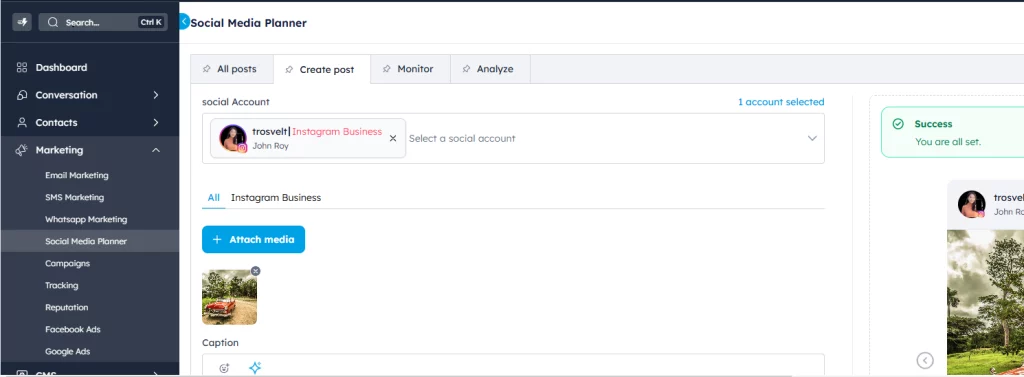Click previous arrow on post preview
This screenshot has width=1024, height=377.
pyautogui.click(x=925, y=360)
